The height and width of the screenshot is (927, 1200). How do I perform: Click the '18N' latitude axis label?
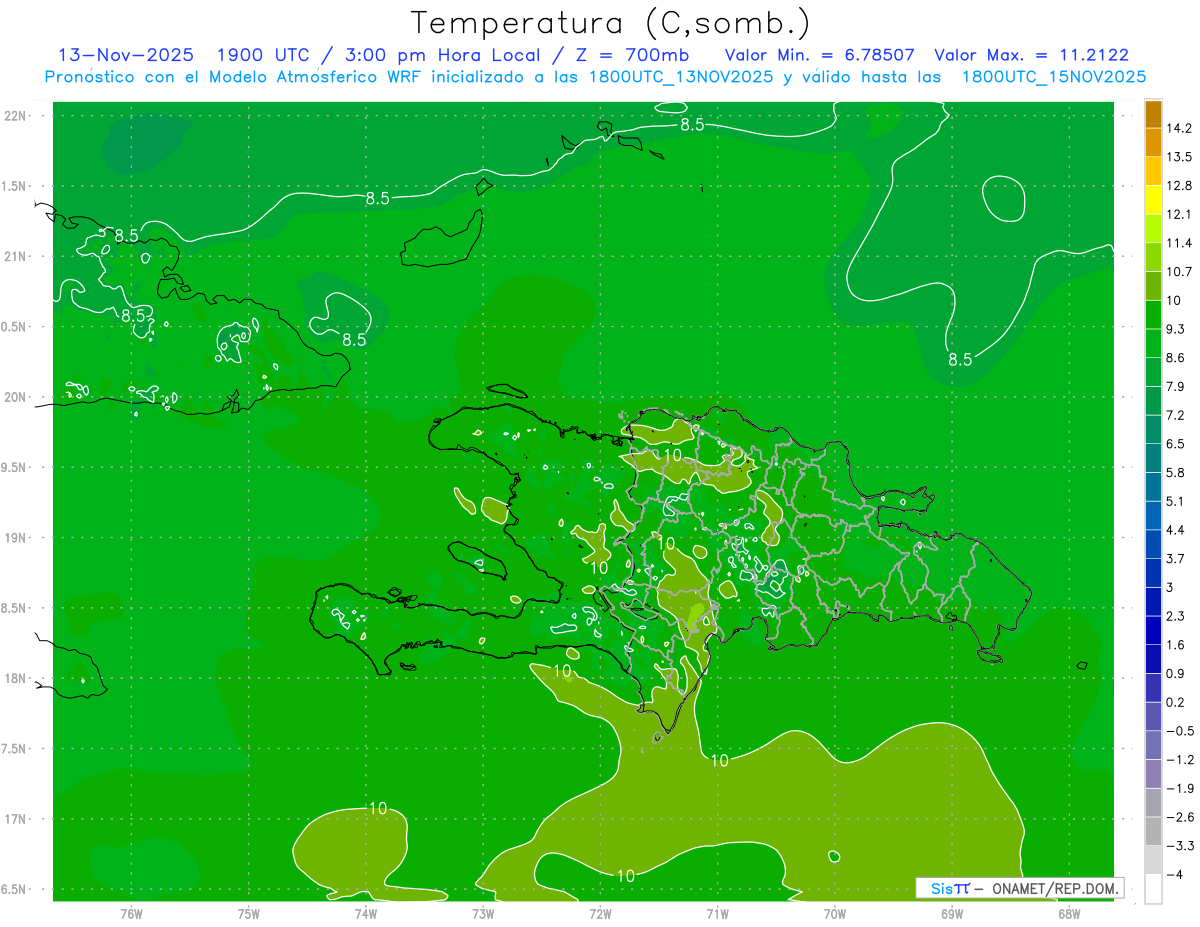pyautogui.click(x=16, y=679)
